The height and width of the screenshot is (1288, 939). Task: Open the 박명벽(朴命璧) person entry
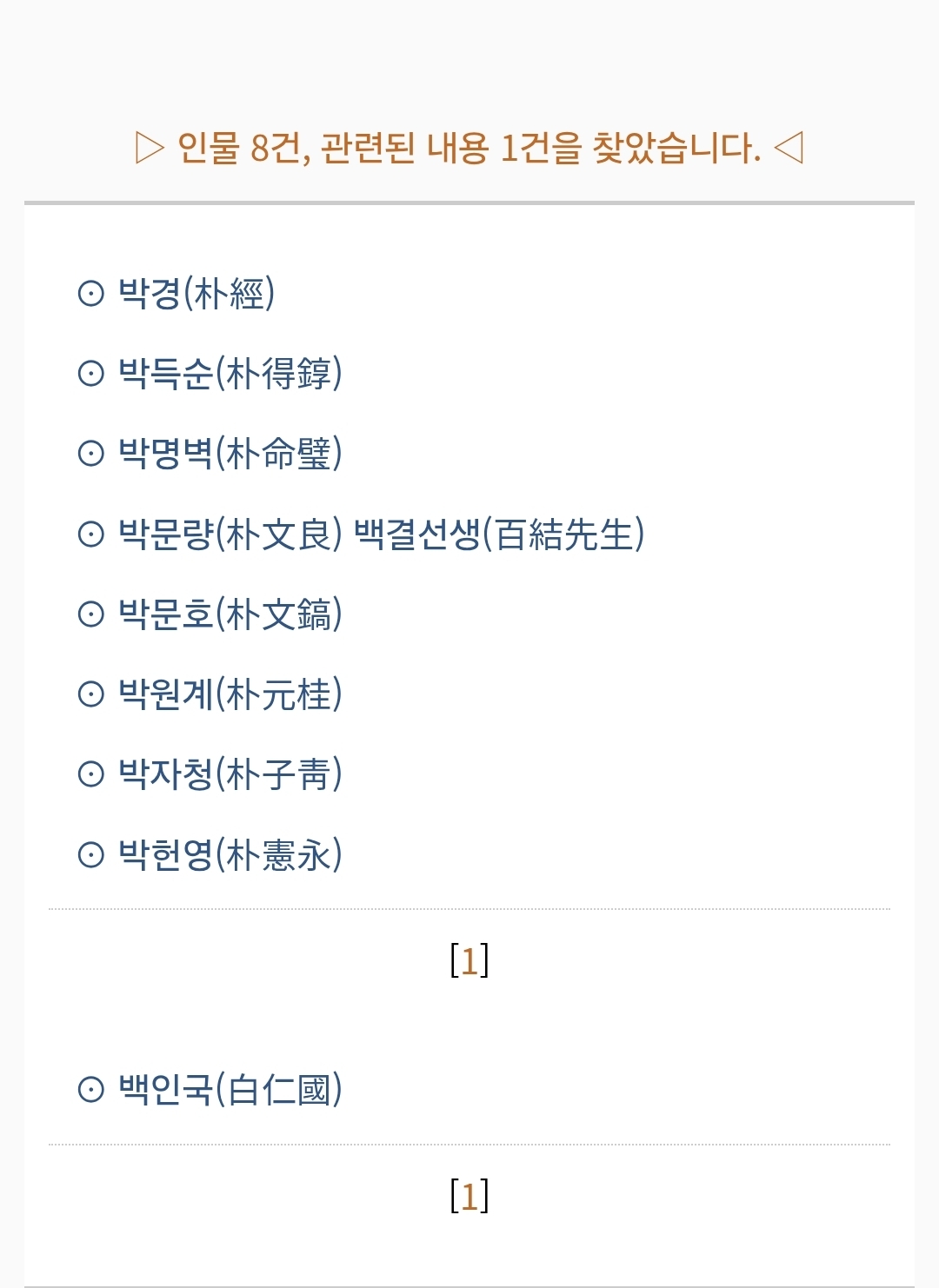click(x=230, y=454)
